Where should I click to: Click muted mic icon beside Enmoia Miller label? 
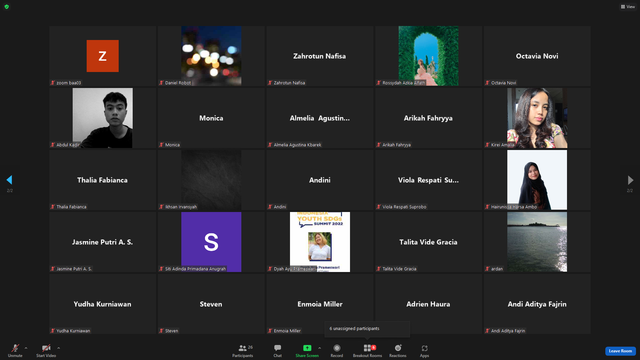270,331
